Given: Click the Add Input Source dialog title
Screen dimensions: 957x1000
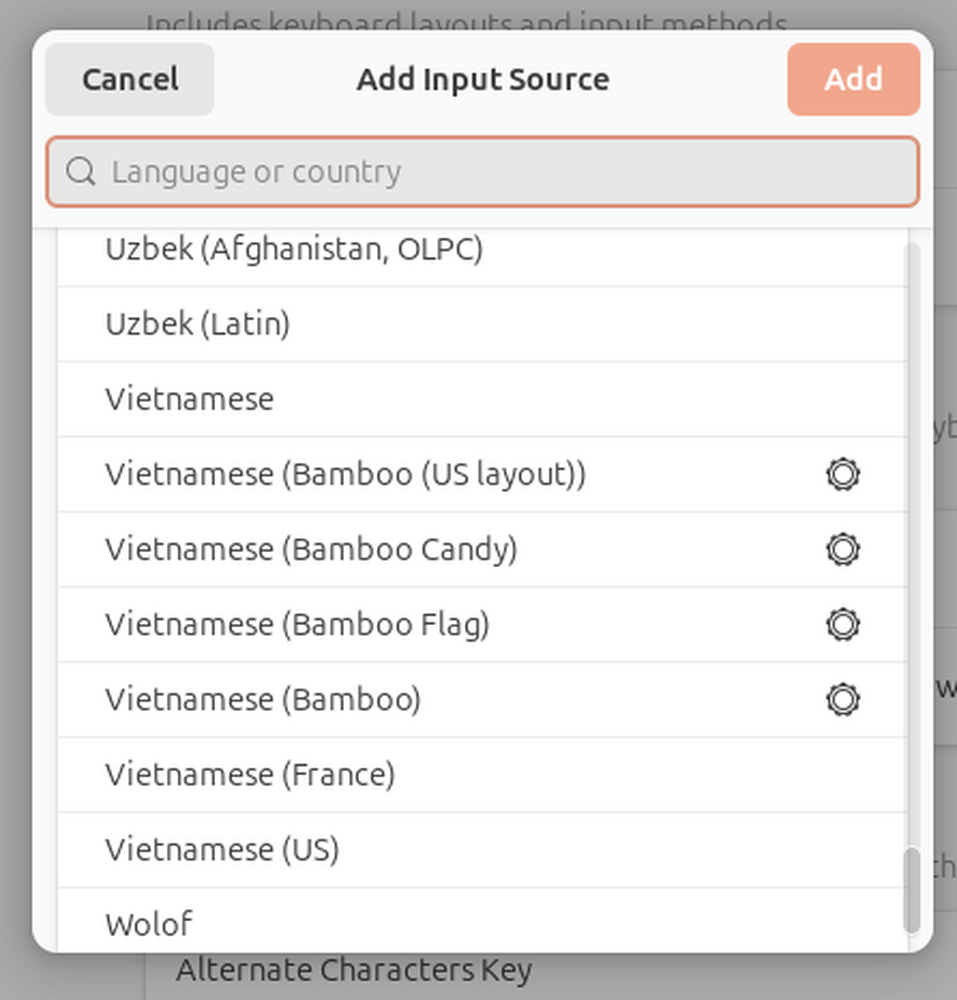Looking at the screenshot, I should 483,80.
